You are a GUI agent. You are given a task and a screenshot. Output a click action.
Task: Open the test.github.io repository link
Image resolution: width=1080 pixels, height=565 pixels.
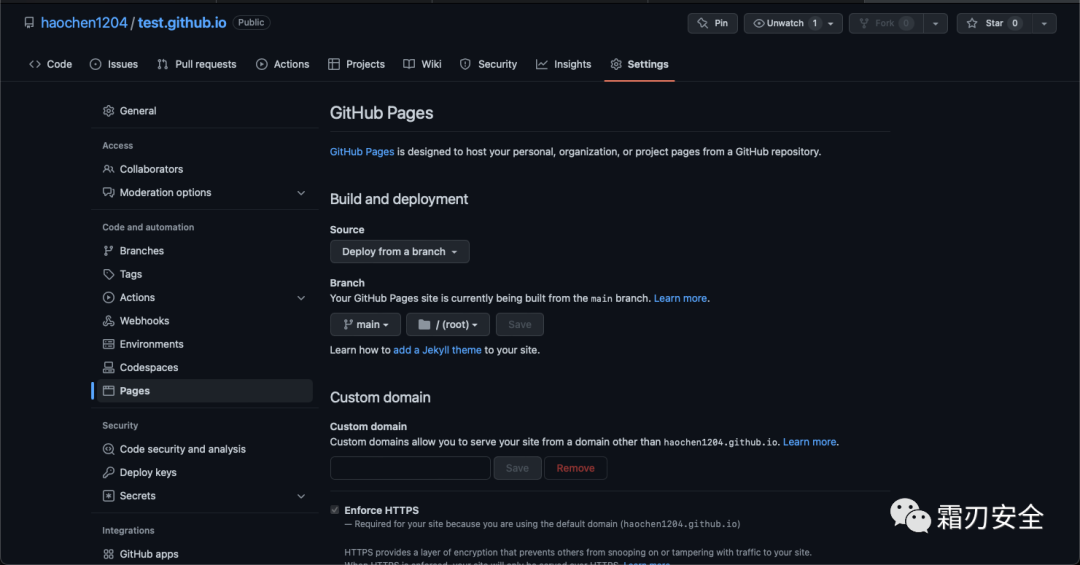click(182, 23)
